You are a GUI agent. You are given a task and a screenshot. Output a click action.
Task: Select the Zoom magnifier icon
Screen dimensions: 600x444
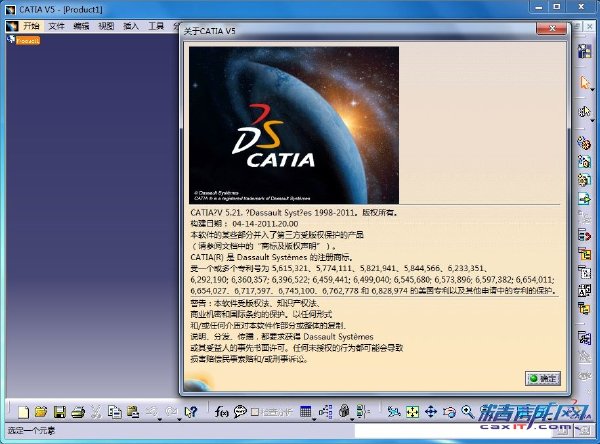[x=468, y=412]
